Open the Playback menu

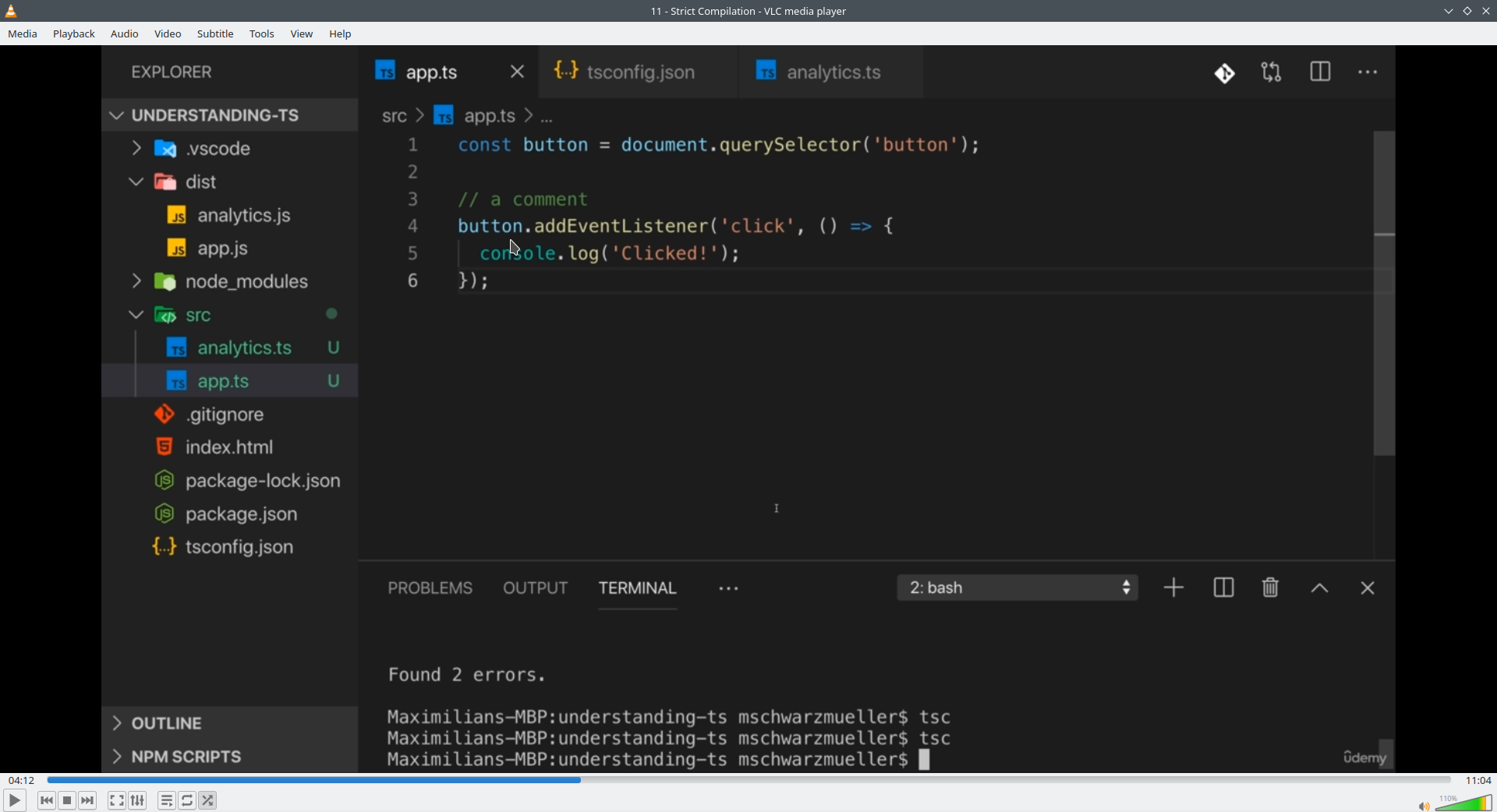pos(74,34)
